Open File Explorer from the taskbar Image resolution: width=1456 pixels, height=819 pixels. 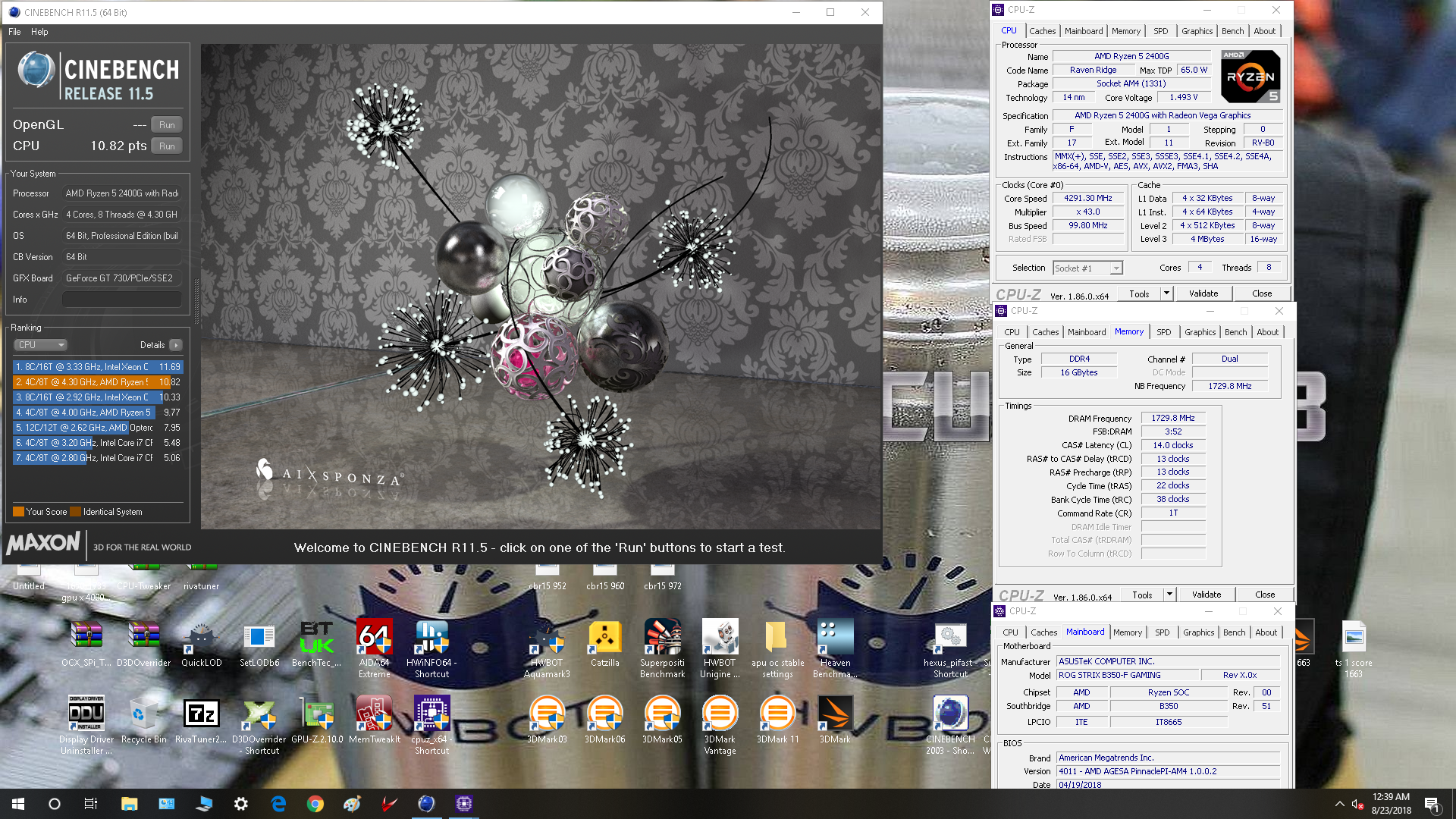point(129,804)
